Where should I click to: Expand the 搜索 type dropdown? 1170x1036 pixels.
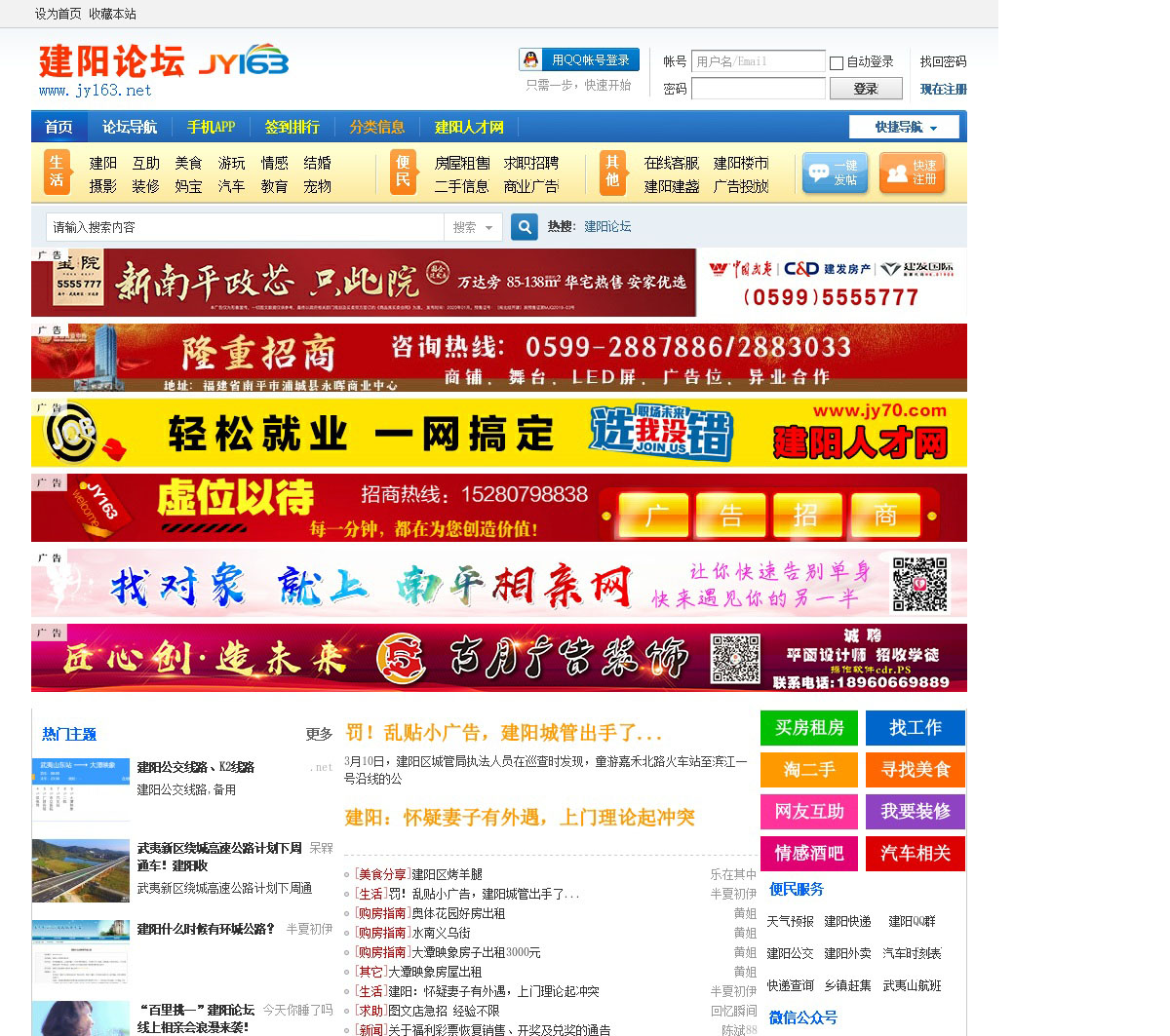(474, 227)
